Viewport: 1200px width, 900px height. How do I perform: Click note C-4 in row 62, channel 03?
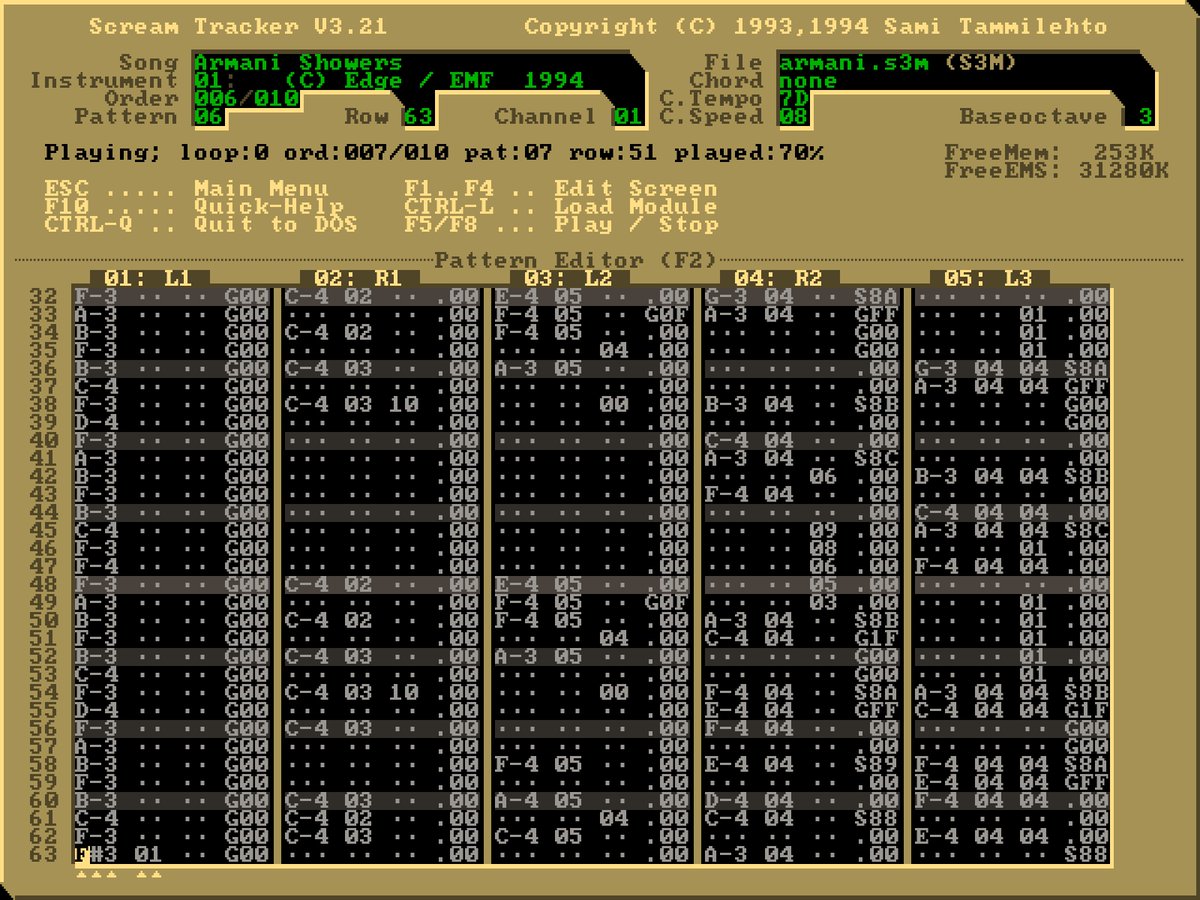point(516,836)
